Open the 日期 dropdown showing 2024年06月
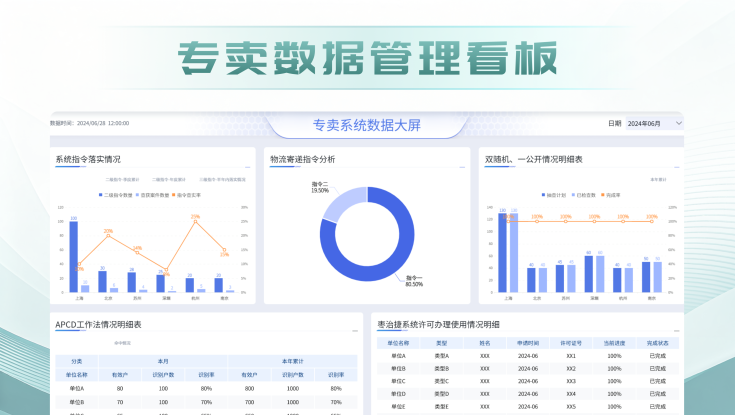The height and width of the screenshot is (415, 735). [x=652, y=123]
